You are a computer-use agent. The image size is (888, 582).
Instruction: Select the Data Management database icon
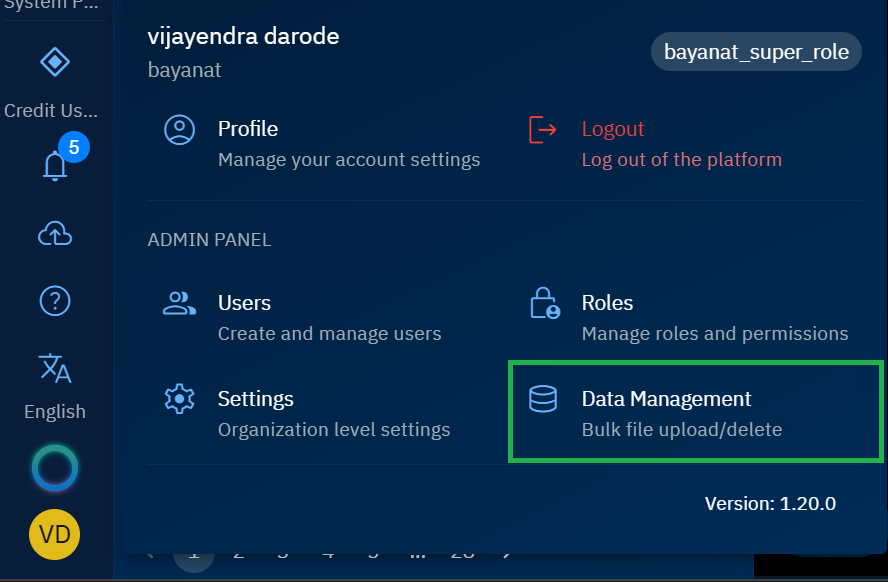543,398
